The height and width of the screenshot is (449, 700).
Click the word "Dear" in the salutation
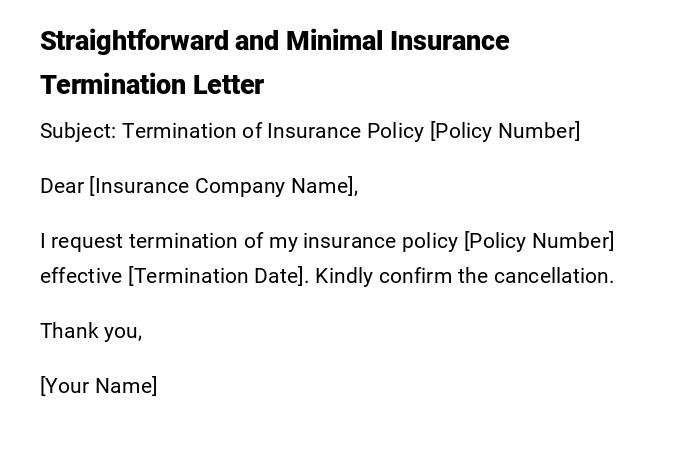(x=62, y=186)
